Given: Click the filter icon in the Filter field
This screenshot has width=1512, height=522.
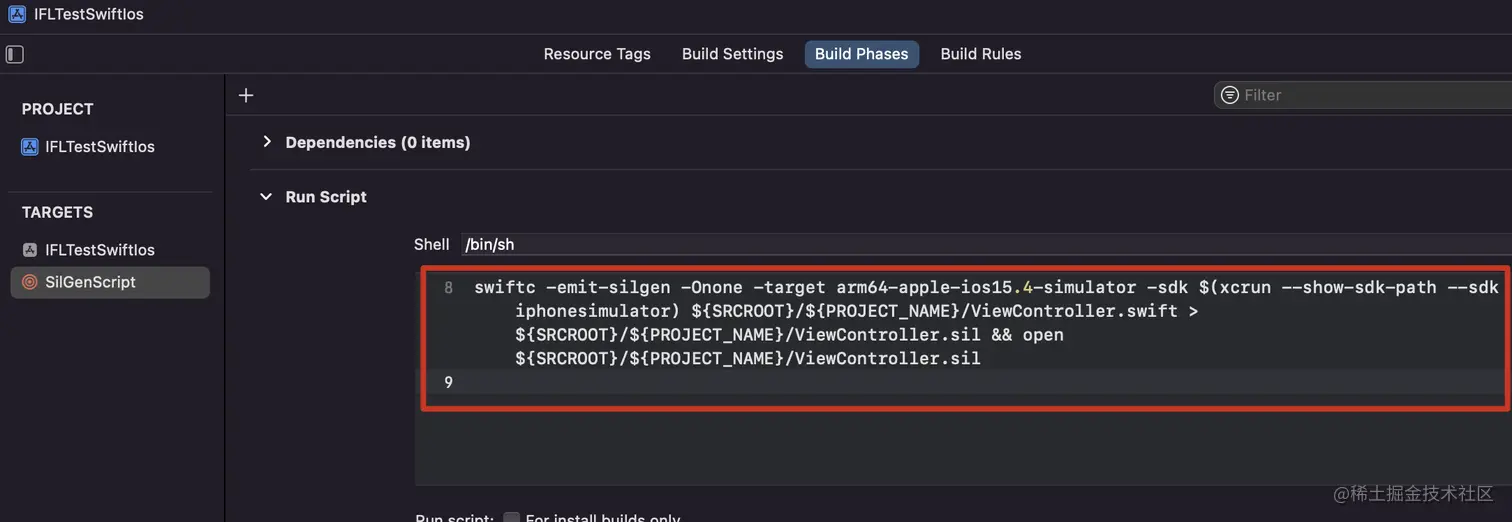Looking at the screenshot, I should pyautogui.click(x=1229, y=95).
